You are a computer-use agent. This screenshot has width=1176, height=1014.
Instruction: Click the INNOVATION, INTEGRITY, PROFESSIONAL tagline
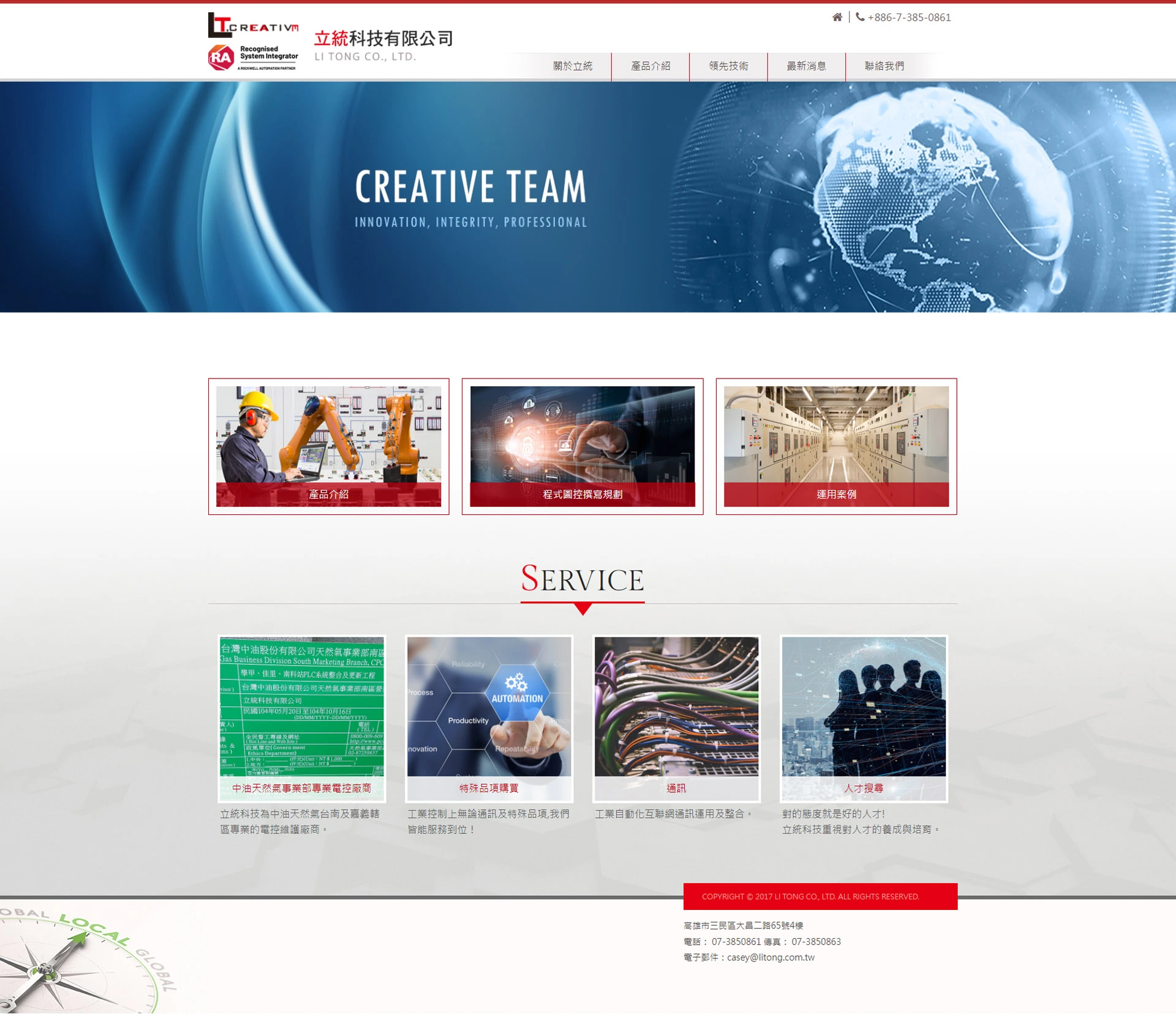[471, 222]
